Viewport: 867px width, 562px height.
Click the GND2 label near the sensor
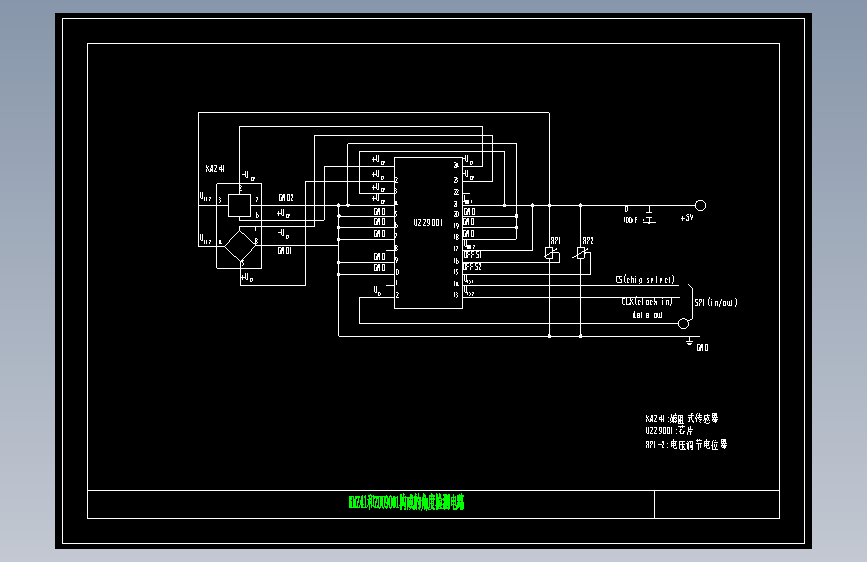tap(286, 197)
